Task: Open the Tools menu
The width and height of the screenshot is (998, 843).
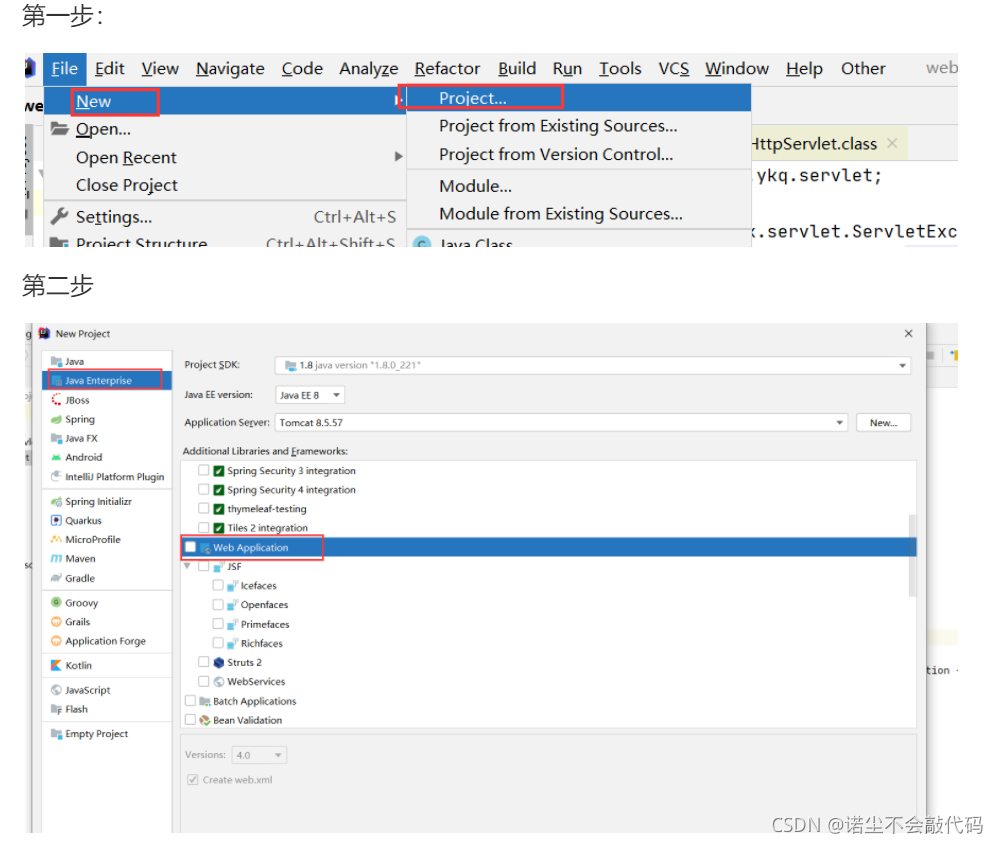Action: (620, 69)
